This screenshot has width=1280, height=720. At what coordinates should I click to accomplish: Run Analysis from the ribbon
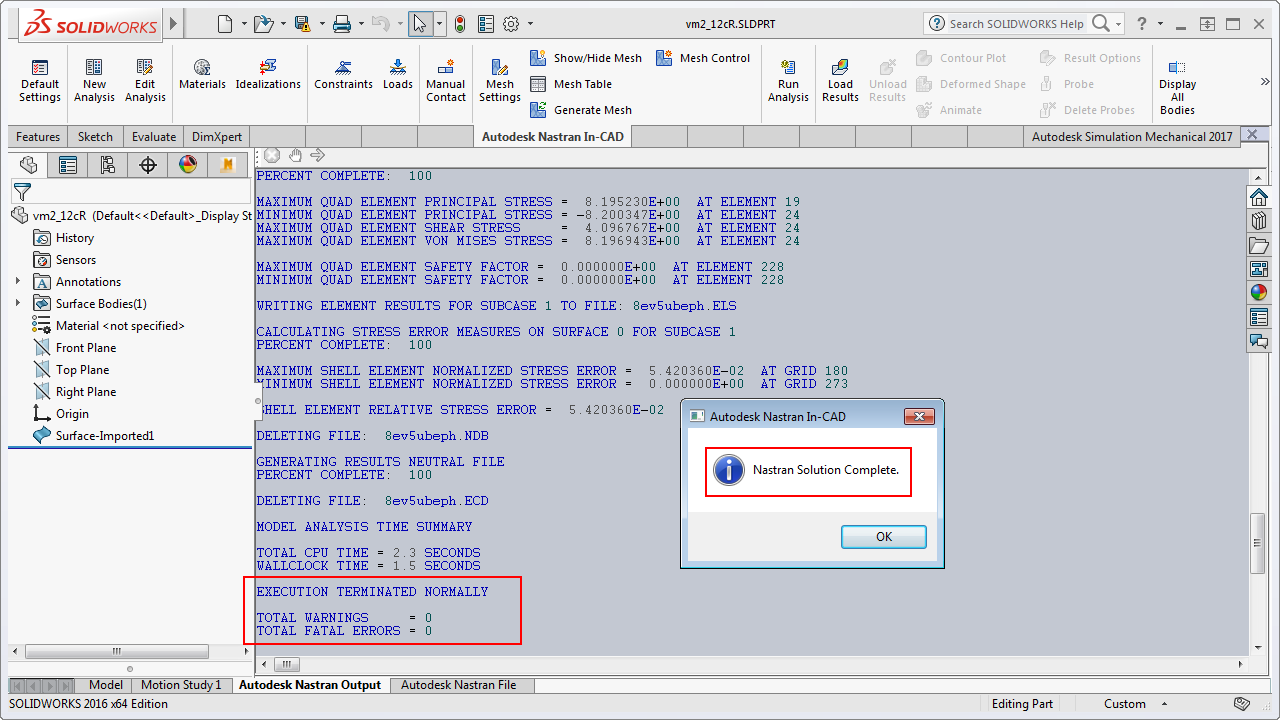(x=788, y=80)
